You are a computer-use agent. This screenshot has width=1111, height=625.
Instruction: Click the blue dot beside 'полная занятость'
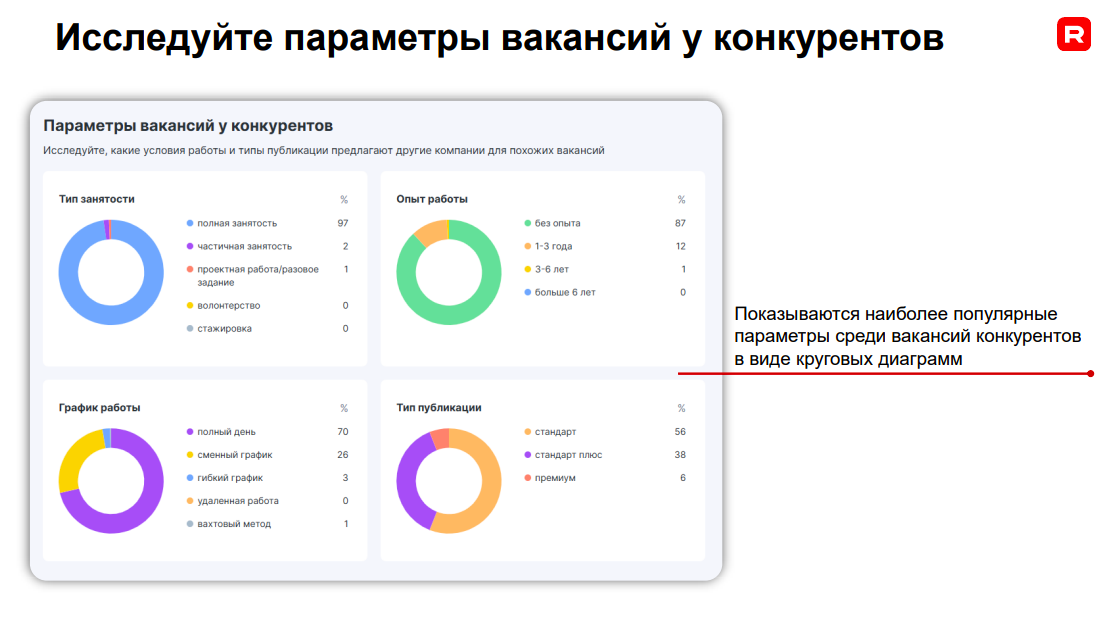(190, 223)
